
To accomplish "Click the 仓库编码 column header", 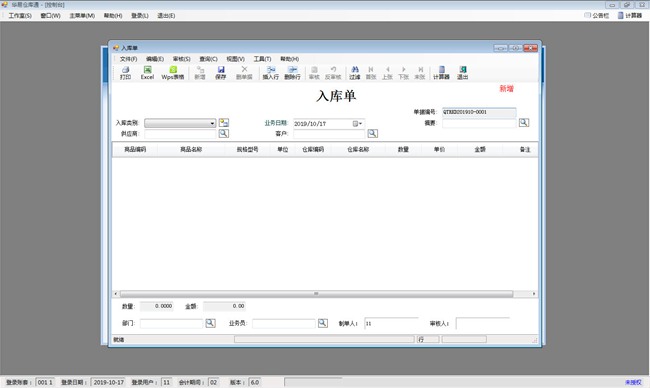I will tap(313, 149).
